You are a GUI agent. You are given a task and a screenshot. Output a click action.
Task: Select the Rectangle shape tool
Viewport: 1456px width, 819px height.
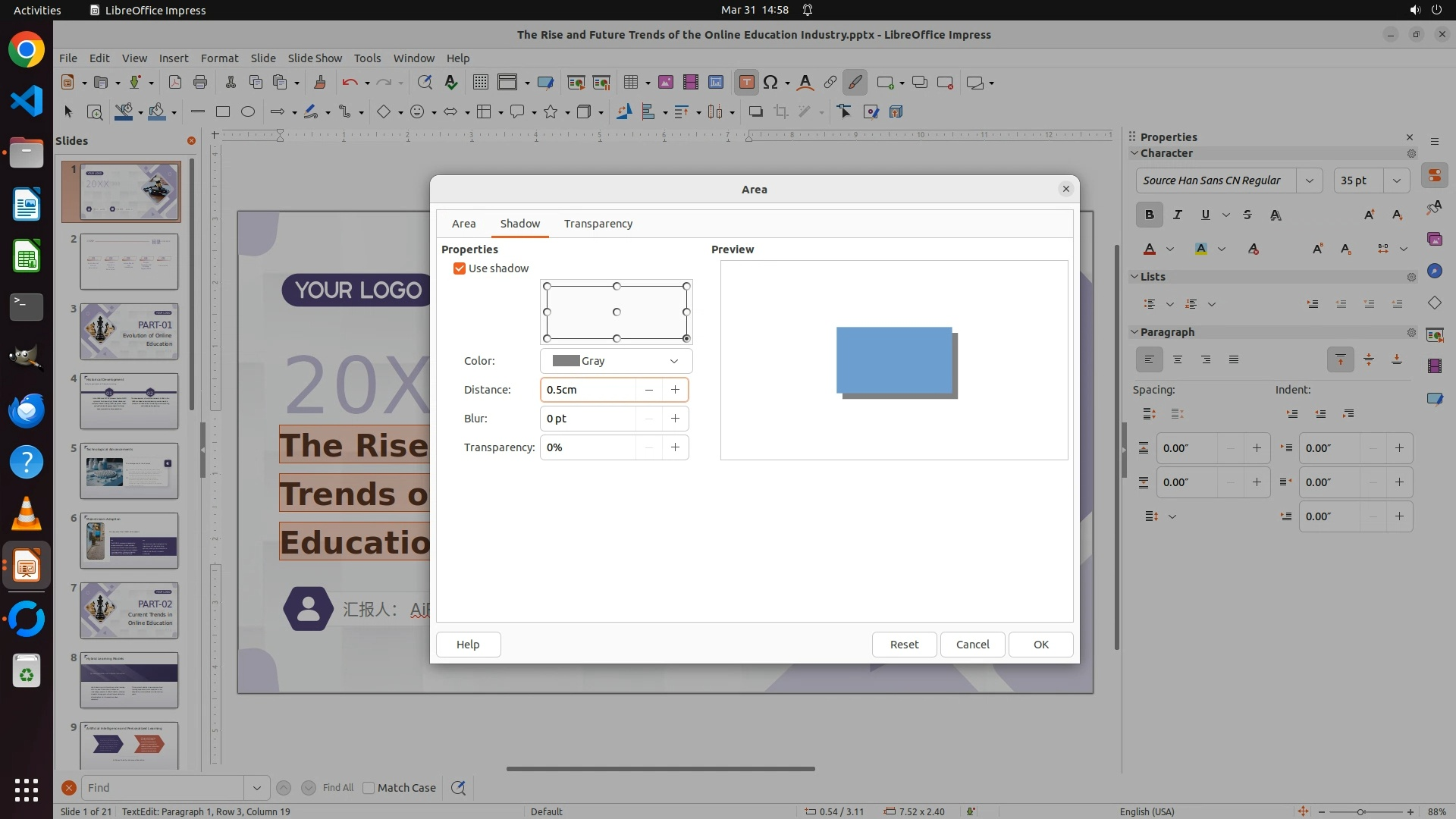coord(222,111)
